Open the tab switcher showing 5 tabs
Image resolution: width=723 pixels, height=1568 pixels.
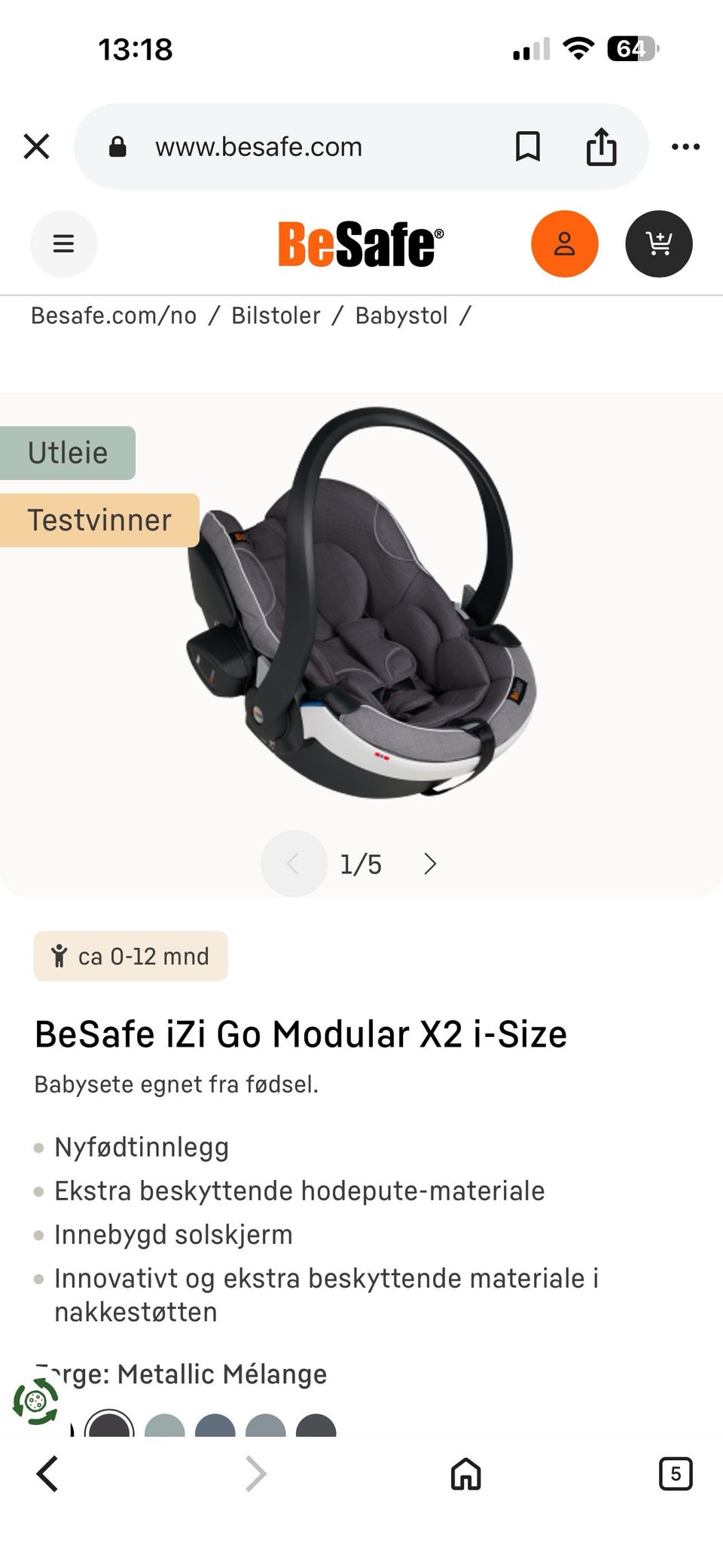tap(676, 1474)
